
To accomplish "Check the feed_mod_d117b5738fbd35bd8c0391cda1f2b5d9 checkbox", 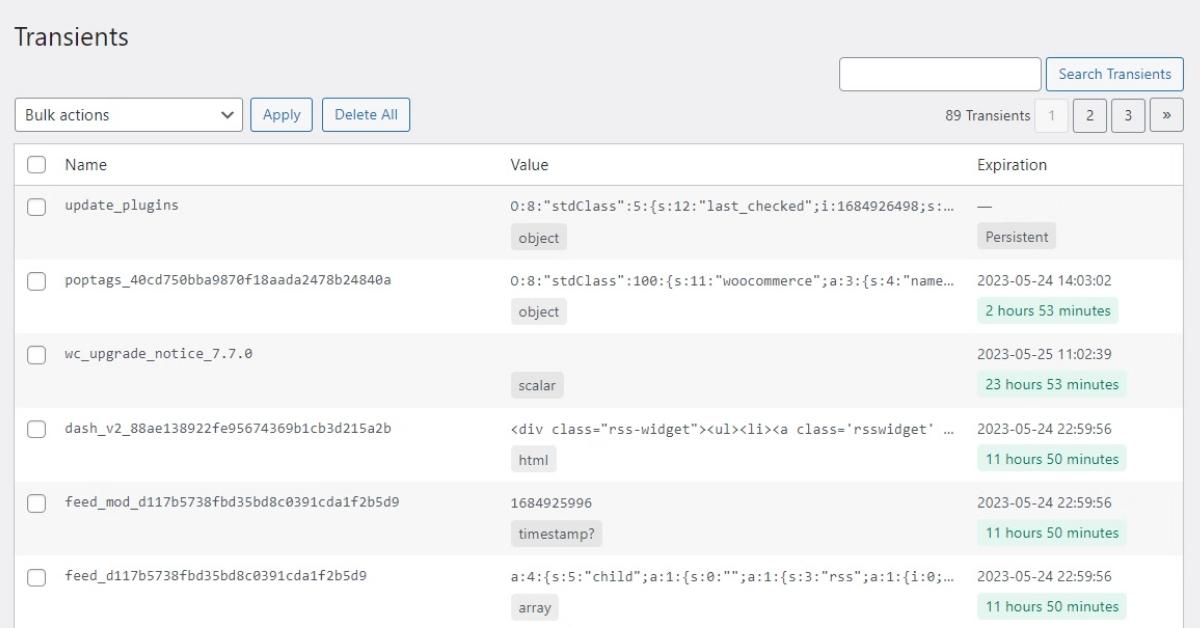I will (36, 504).
